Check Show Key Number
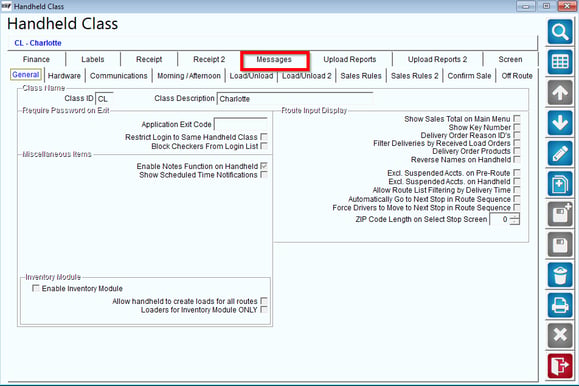 [x=517, y=127]
